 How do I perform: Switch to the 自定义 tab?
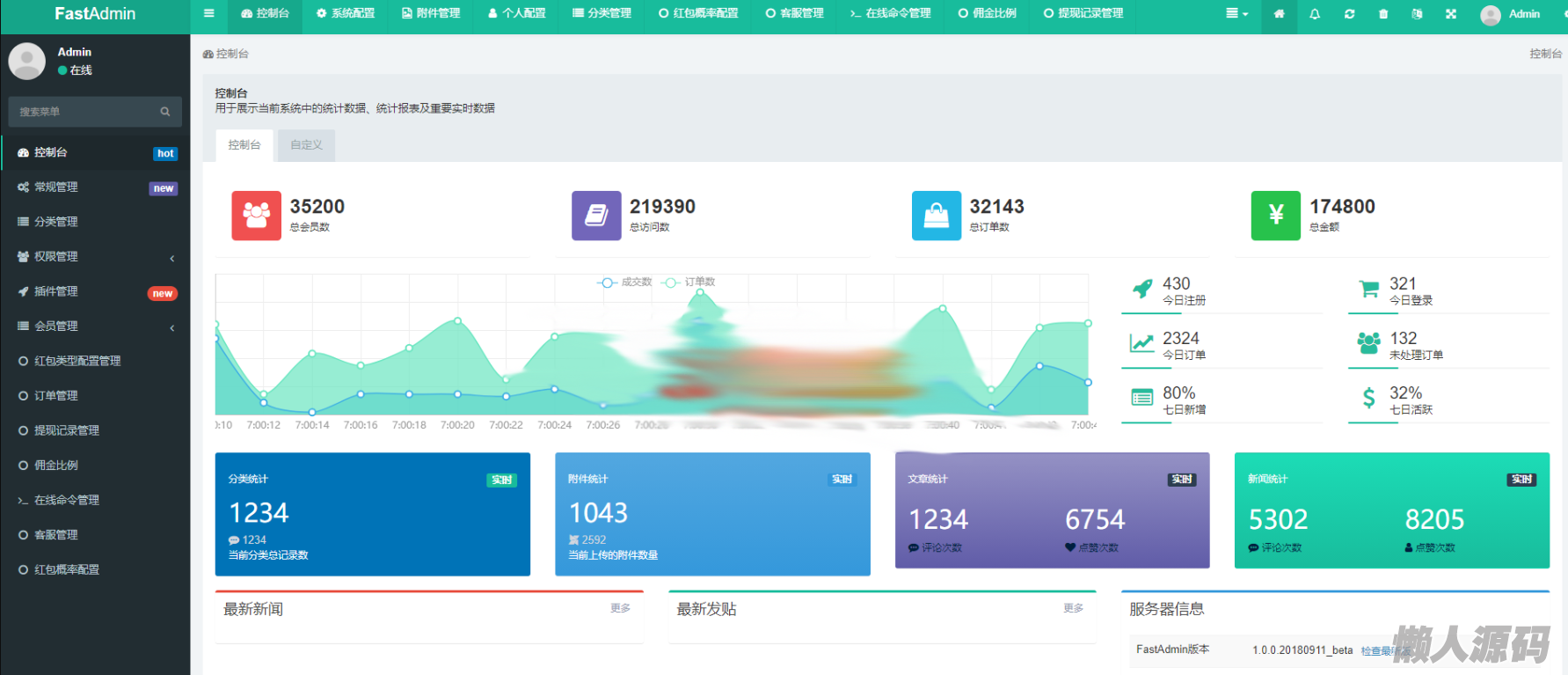306,145
